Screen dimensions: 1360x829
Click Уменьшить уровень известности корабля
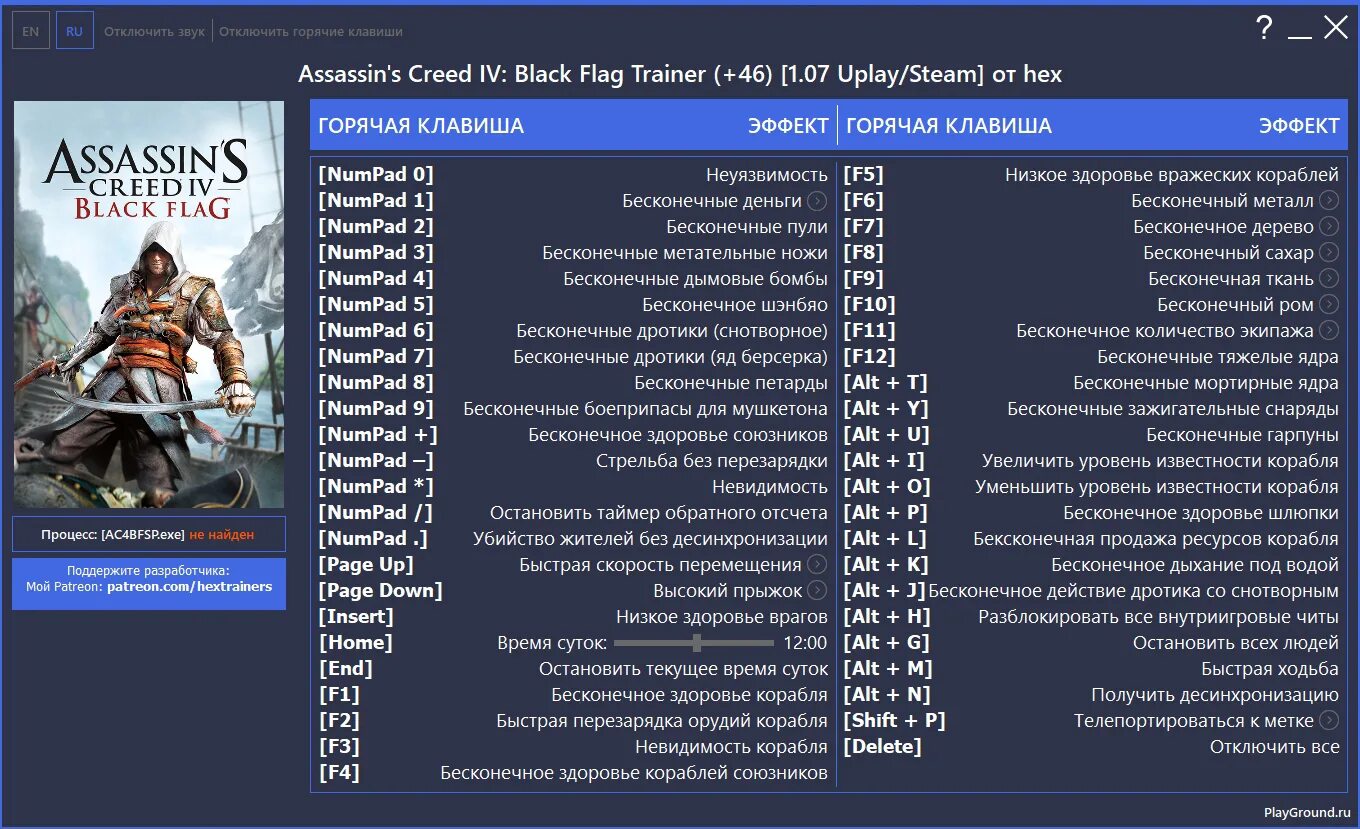click(x=1157, y=487)
